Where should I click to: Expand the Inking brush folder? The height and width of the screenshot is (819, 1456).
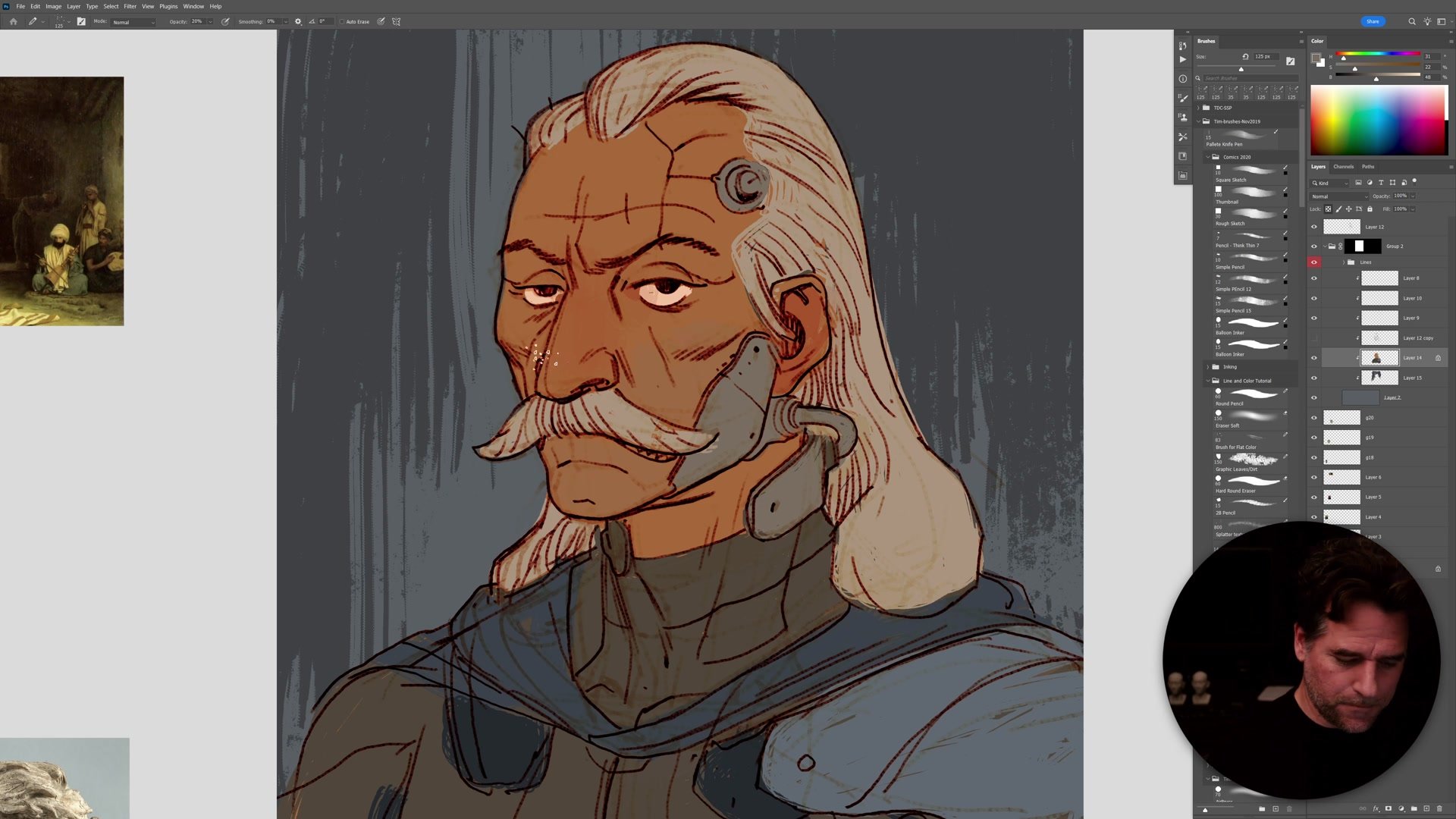pyautogui.click(x=1208, y=367)
